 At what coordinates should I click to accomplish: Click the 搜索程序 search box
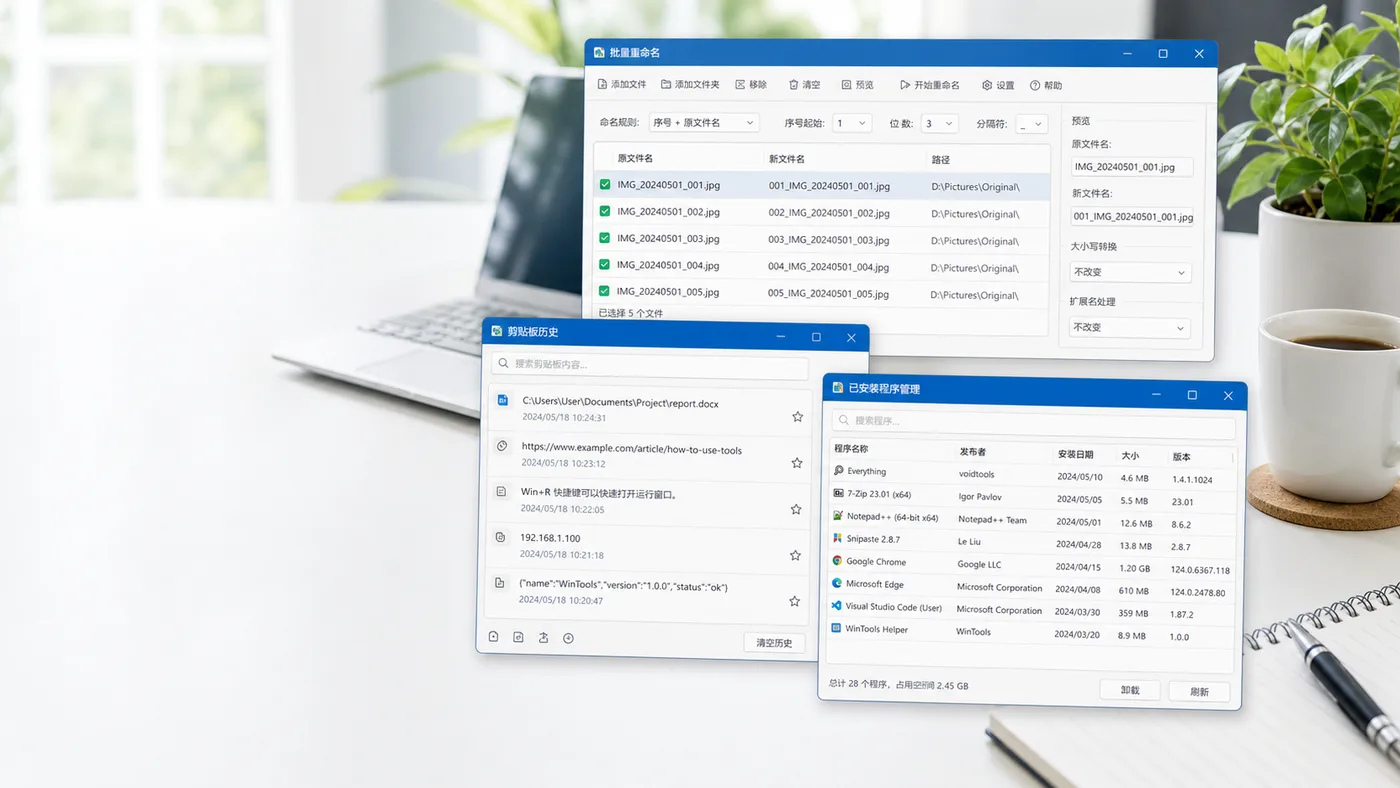pyautogui.click(x=1033, y=423)
